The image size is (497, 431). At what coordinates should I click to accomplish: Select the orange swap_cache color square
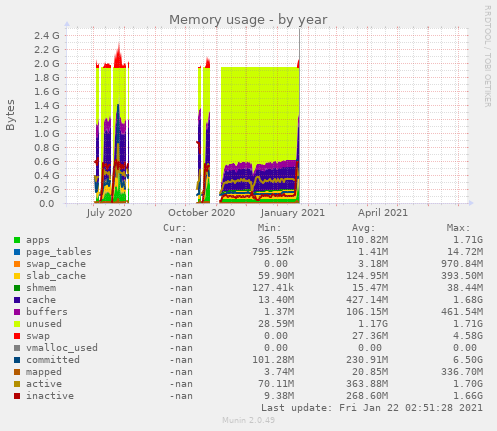pos(17,264)
